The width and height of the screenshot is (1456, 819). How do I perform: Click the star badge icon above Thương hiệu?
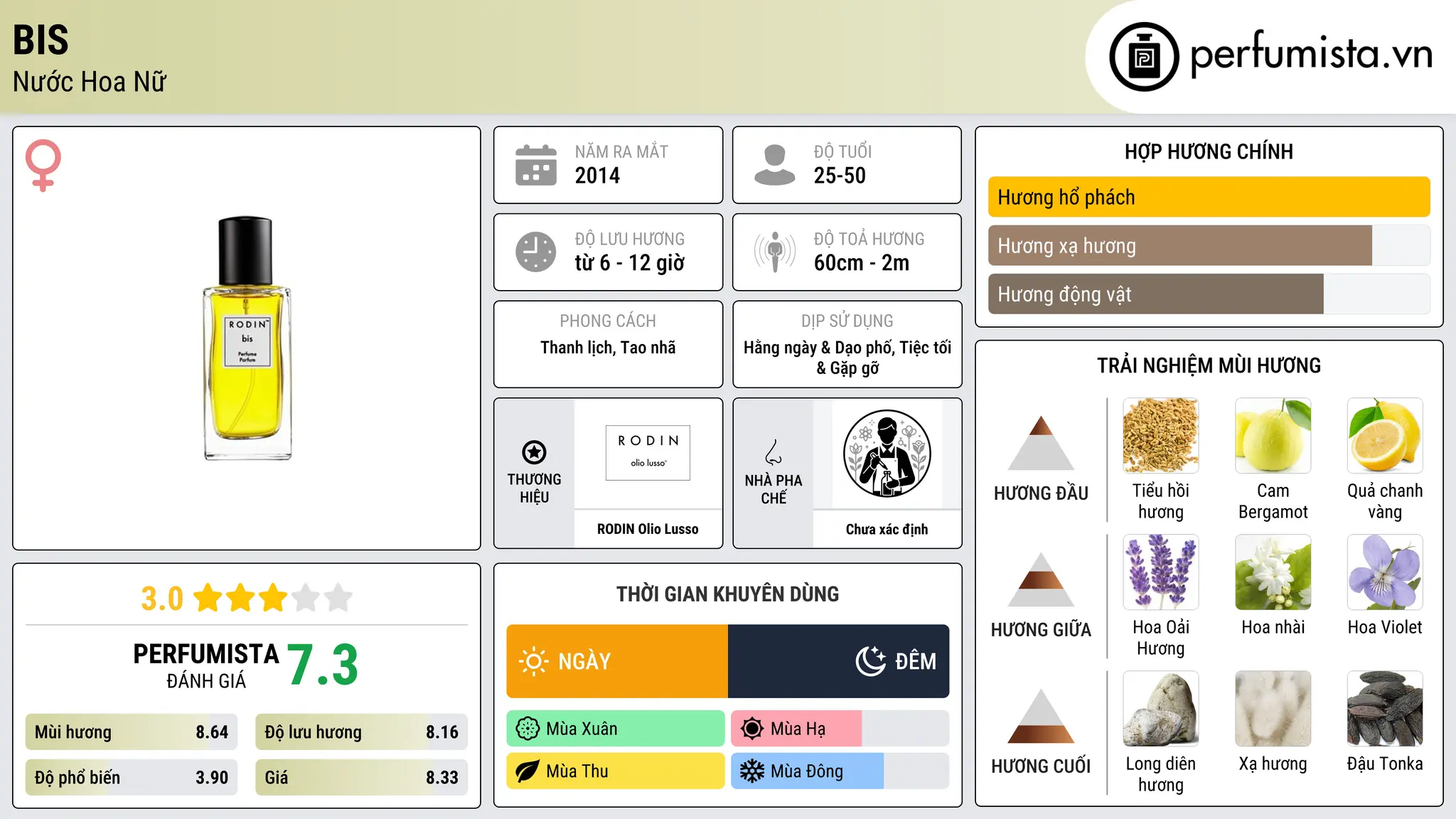[534, 451]
